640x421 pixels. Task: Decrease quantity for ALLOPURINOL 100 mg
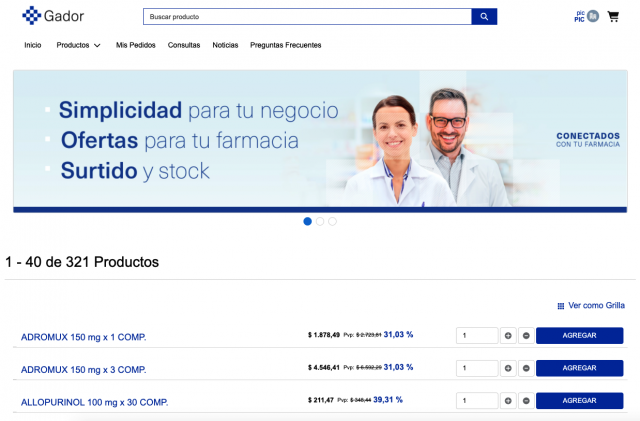click(x=526, y=400)
